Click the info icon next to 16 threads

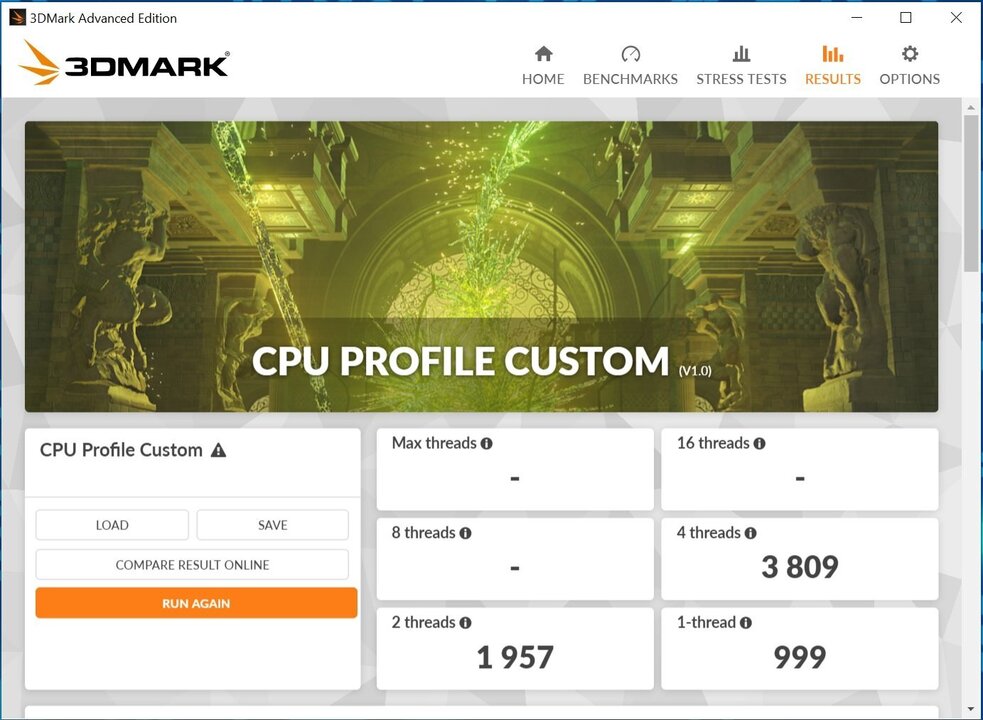point(760,444)
